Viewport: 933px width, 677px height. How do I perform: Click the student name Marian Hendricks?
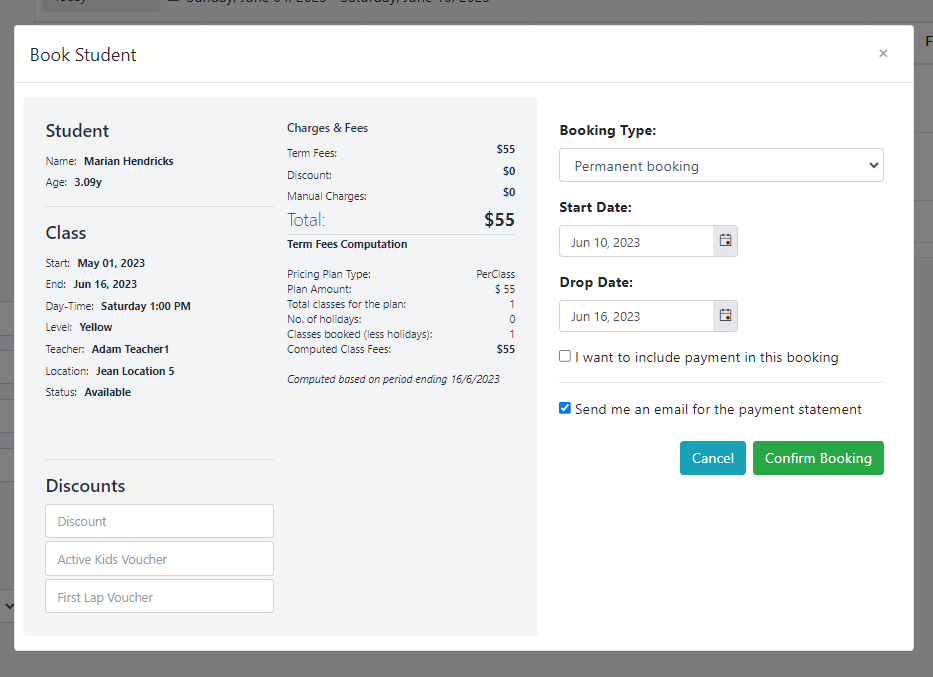[129, 161]
